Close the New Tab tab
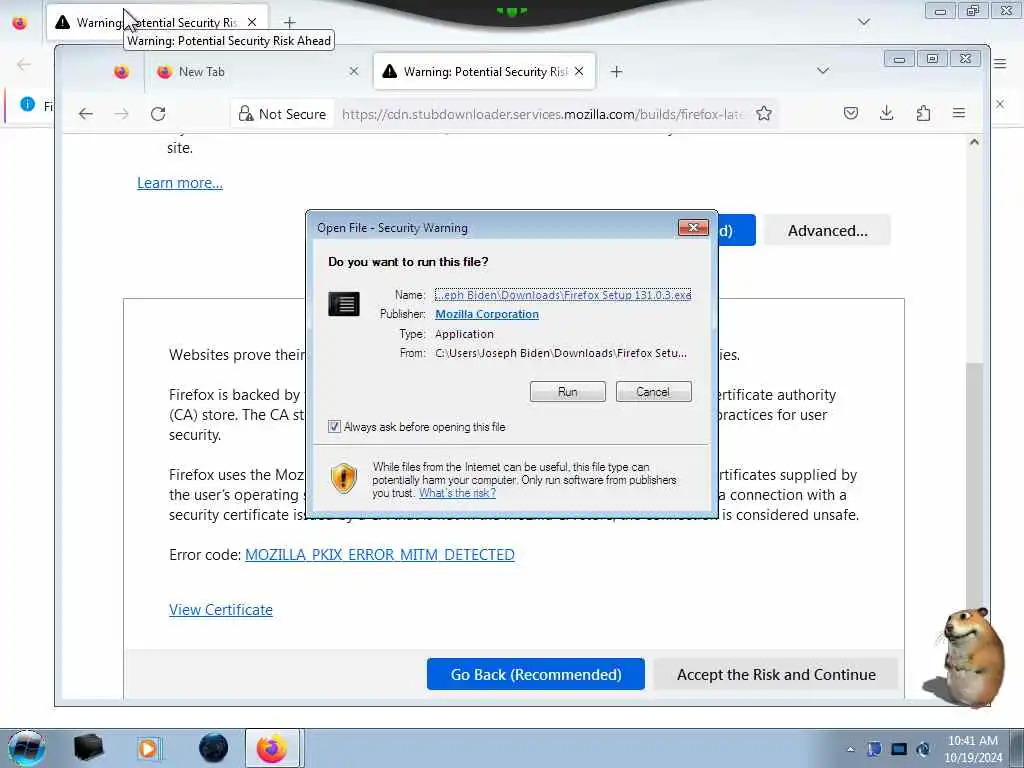 [x=353, y=71]
